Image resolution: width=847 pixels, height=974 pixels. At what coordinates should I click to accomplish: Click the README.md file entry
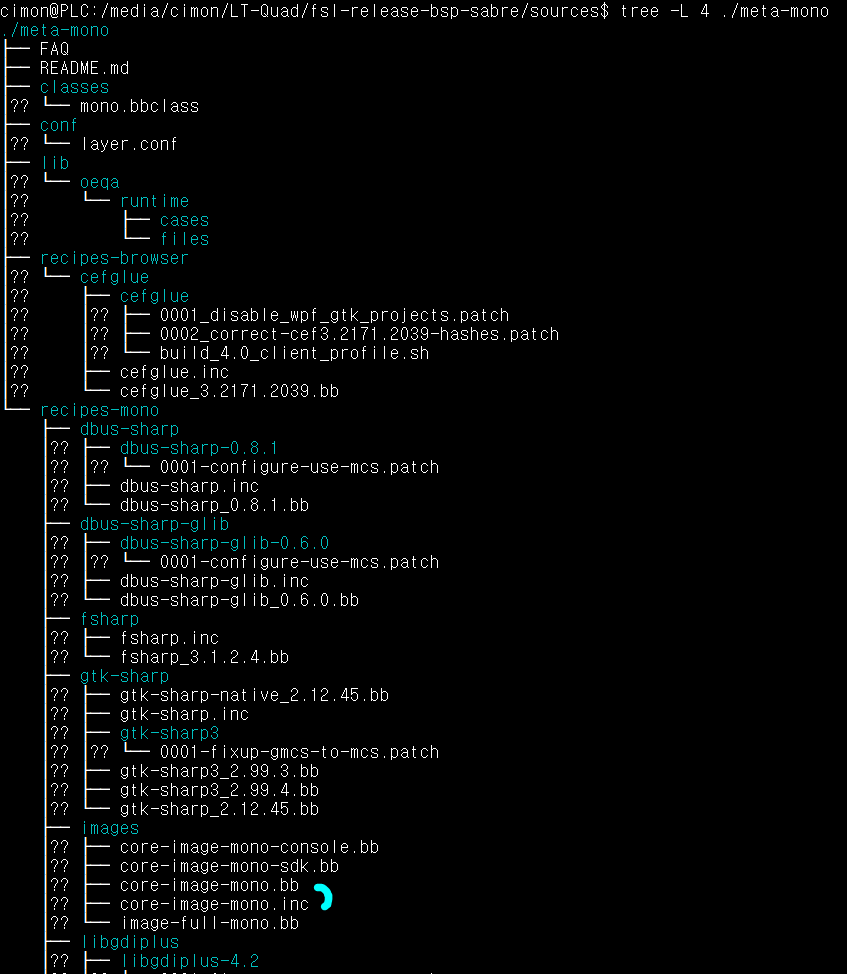84,68
